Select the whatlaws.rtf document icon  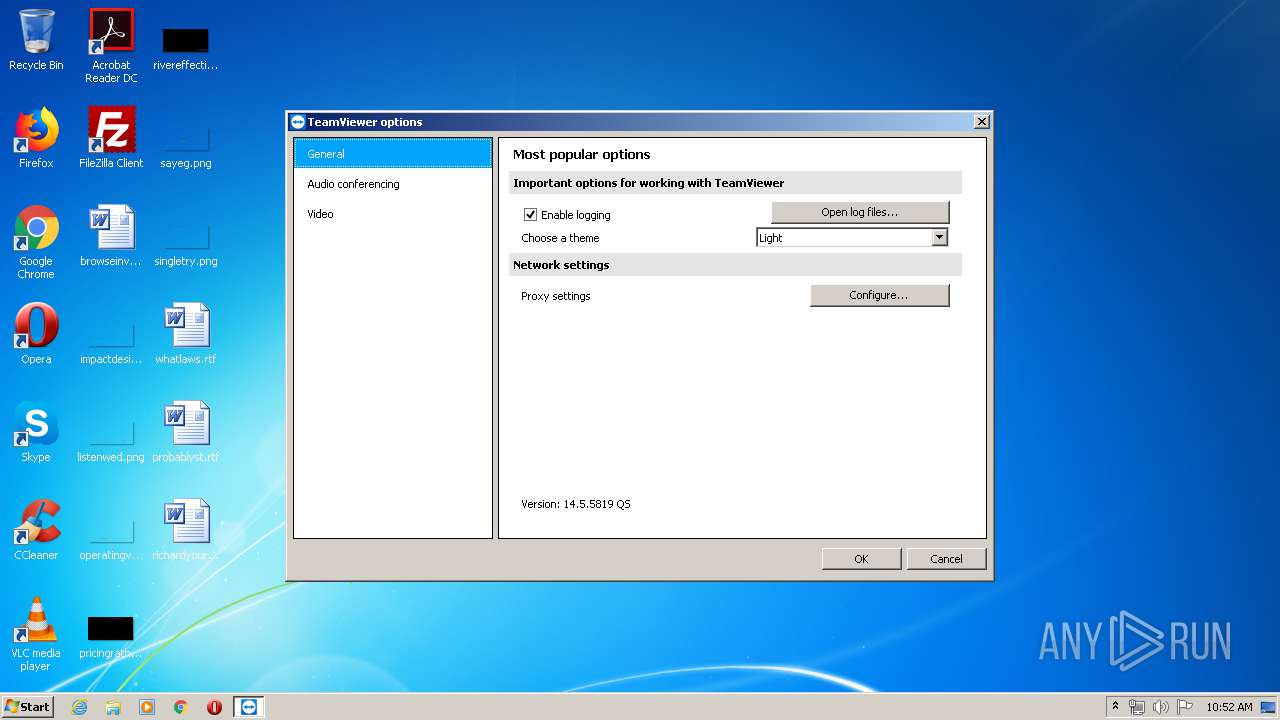pos(186,334)
